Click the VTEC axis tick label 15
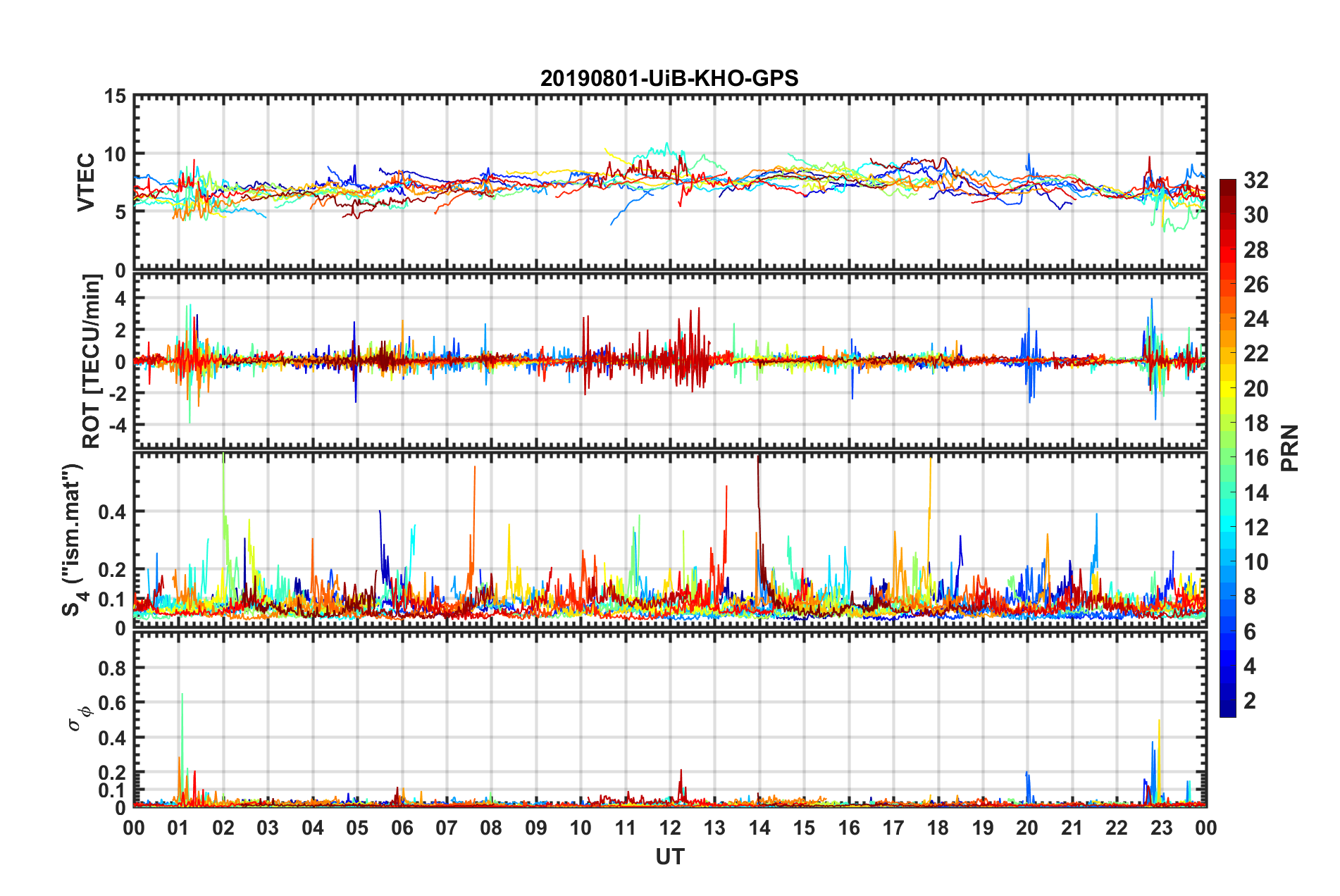The height and width of the screenshot is (896, 1340). (x=115, y=97)
